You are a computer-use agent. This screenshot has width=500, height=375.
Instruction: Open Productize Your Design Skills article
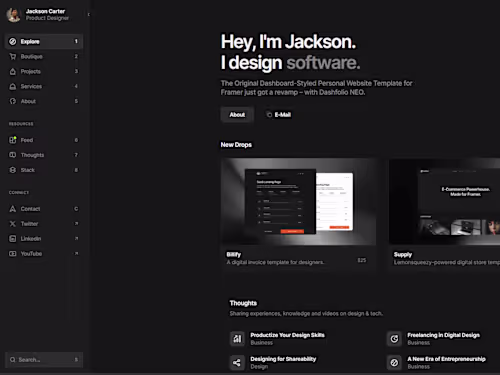287,335
